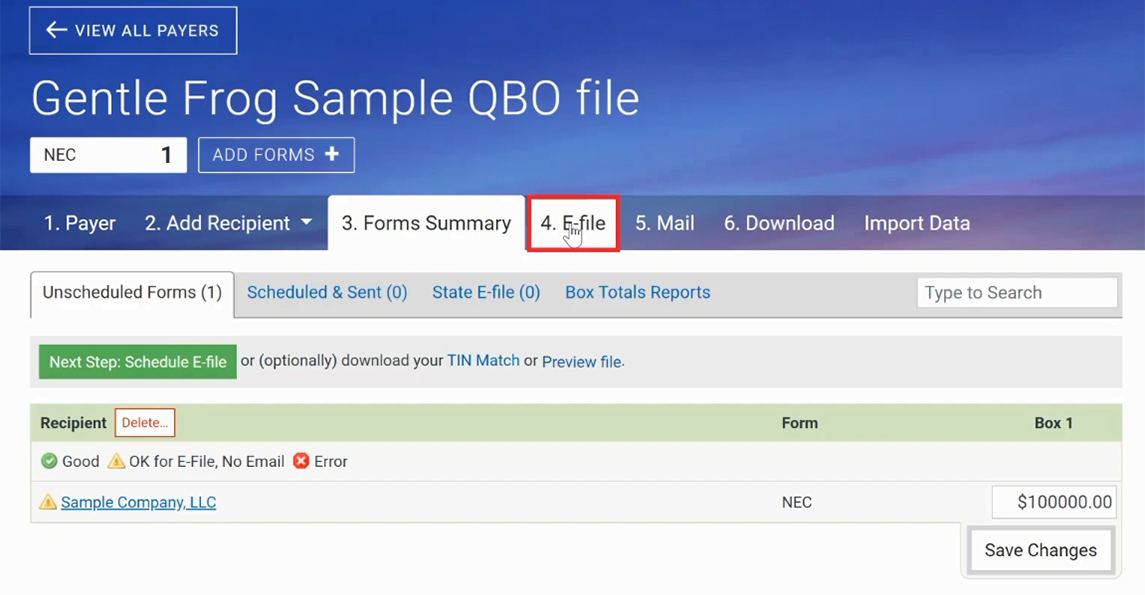The image size is (1145, 595).
Task: Click the OK for E-File warning triangle icon
Action: [116, 461]
